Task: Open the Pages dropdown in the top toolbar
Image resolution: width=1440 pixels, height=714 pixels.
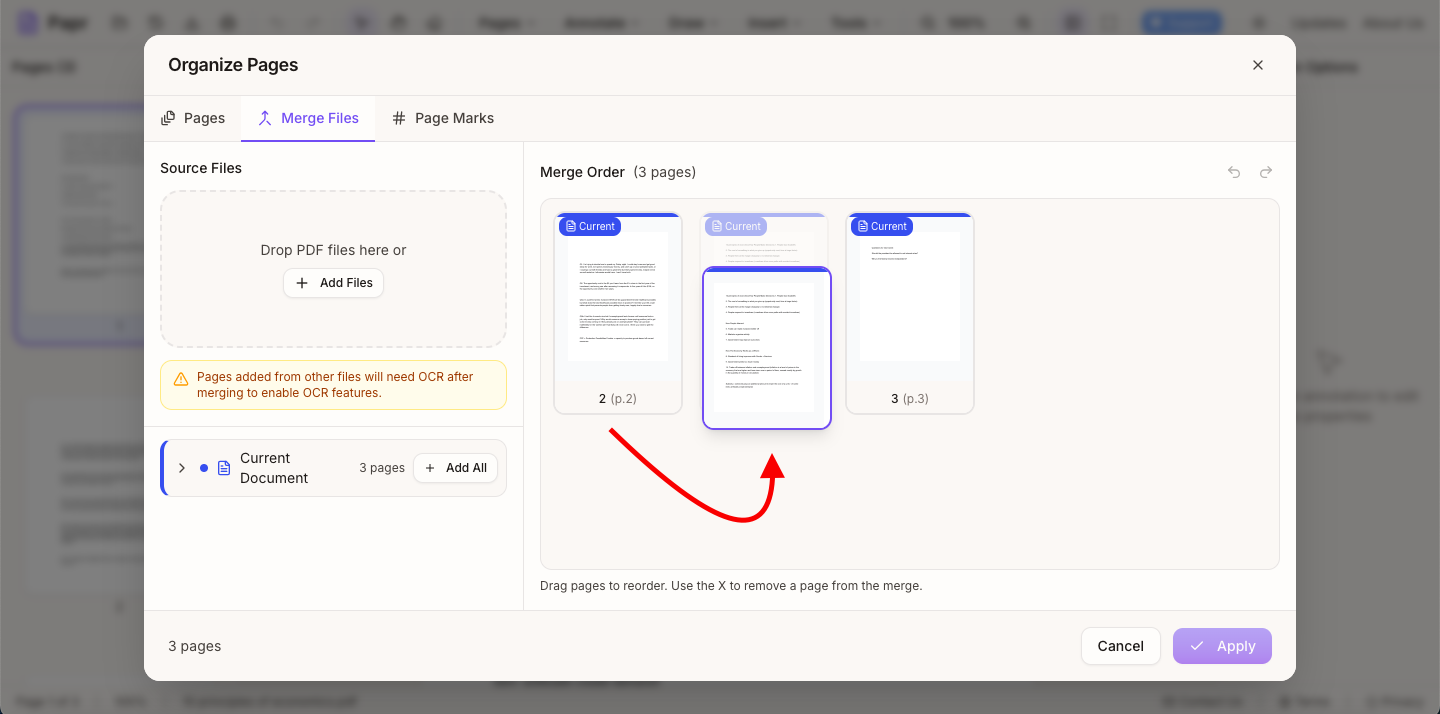Action: point(505,22)
